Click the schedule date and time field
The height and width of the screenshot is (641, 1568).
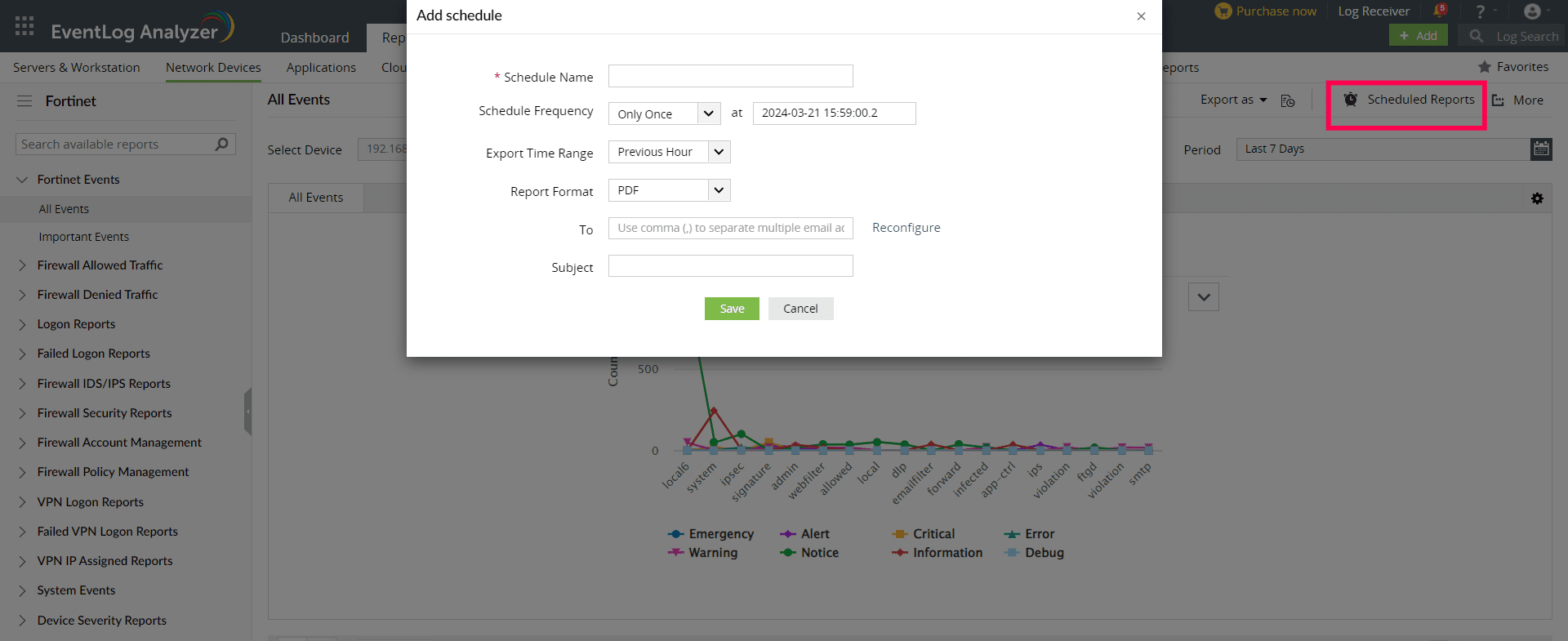point(834,114)
